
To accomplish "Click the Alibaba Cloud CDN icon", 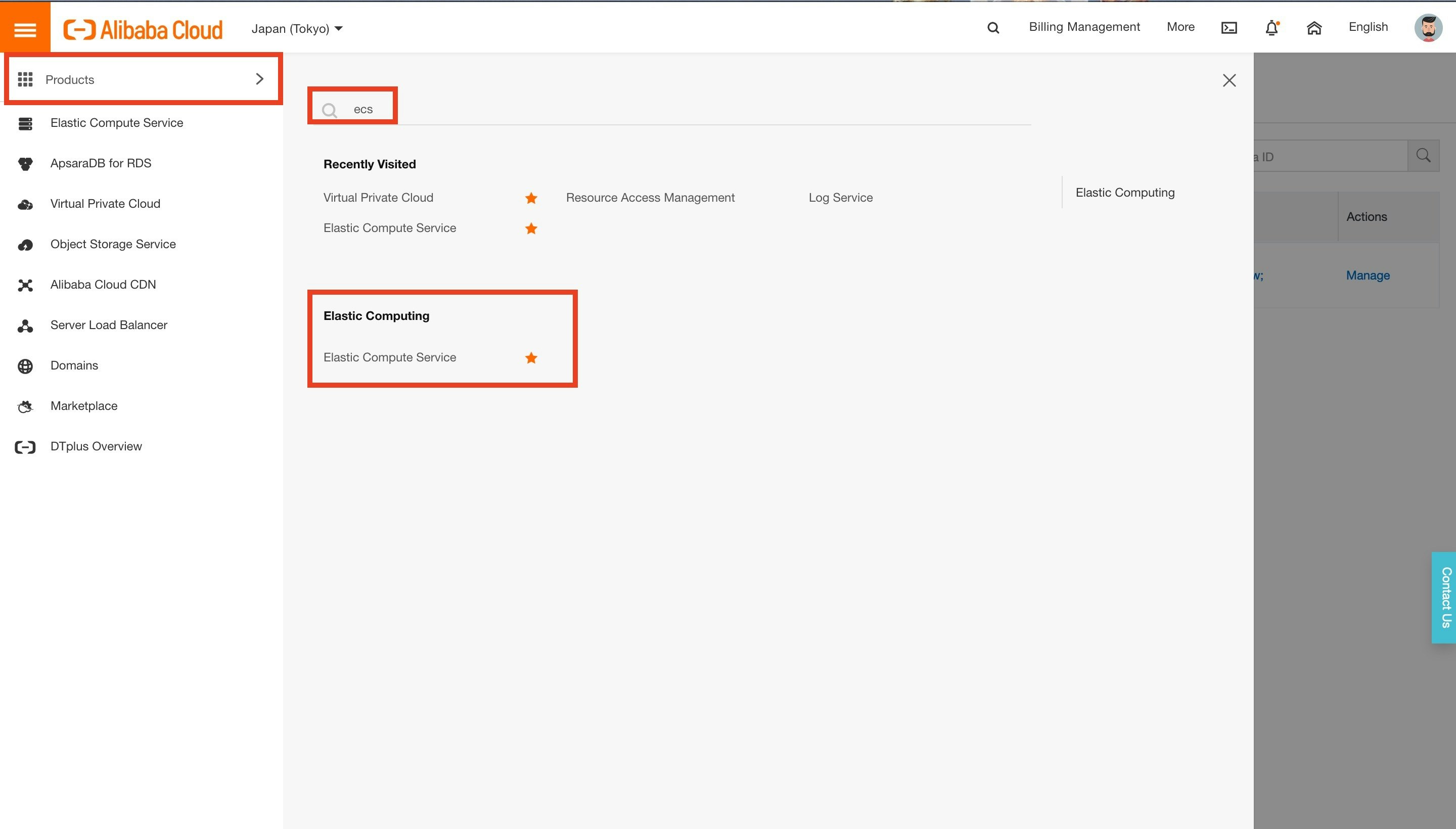I will 25,285.
